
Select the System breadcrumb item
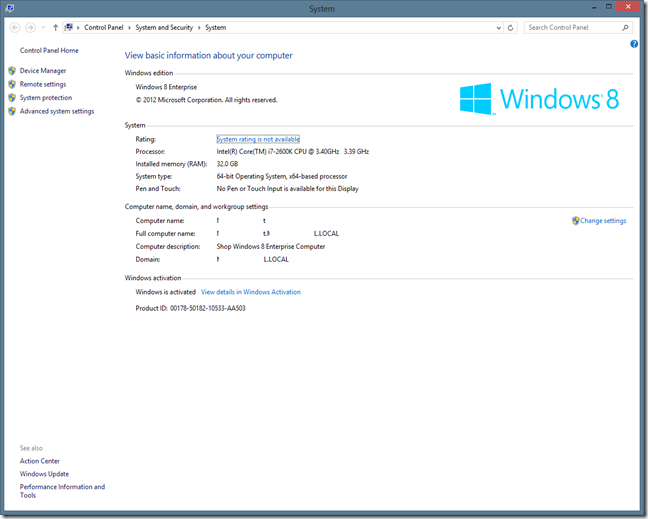click(x=216, y=27)
